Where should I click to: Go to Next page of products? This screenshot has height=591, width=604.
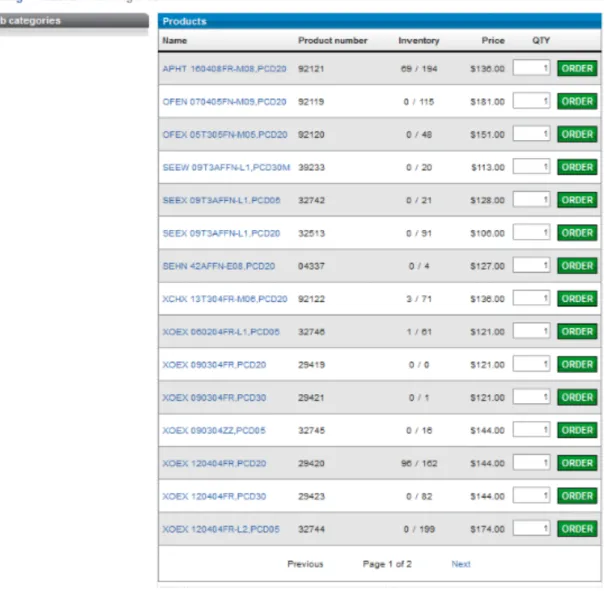[461, 564]
